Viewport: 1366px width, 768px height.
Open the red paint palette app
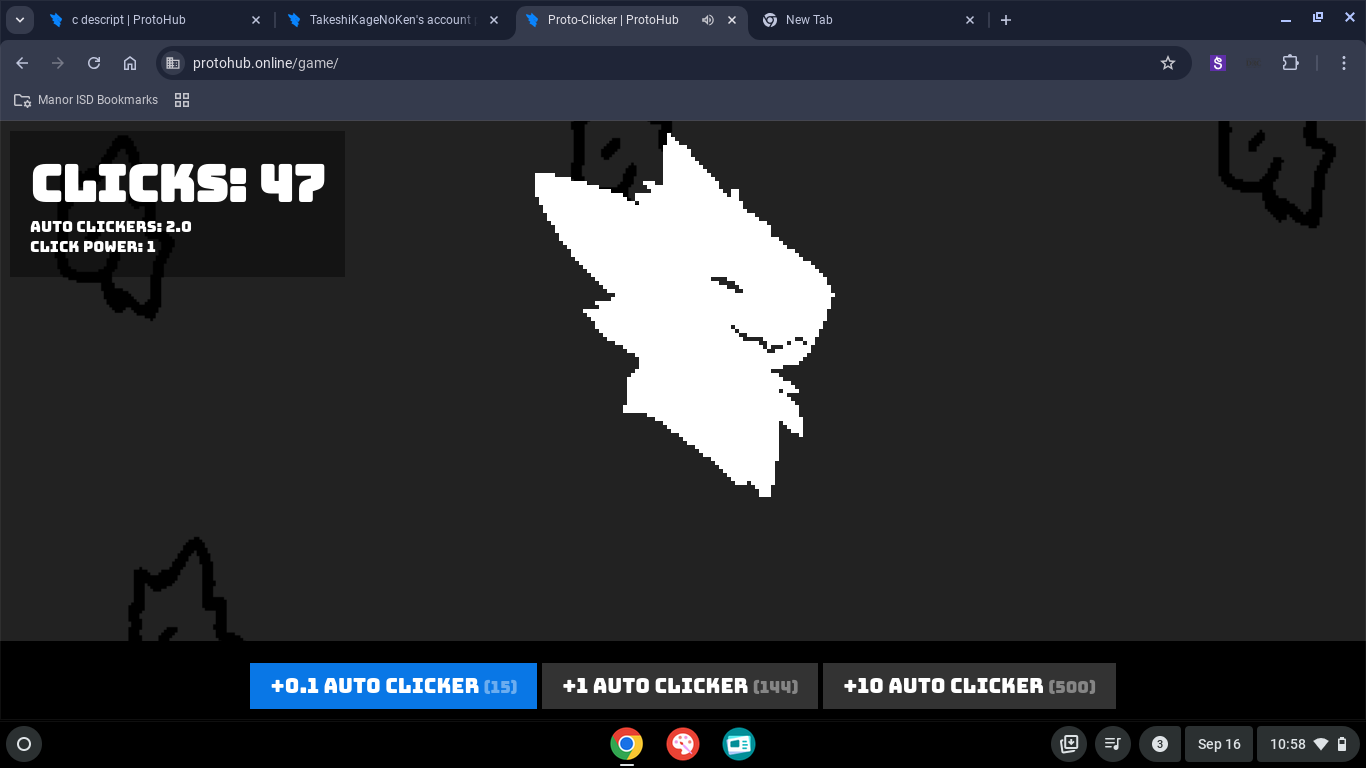[683, 744]
